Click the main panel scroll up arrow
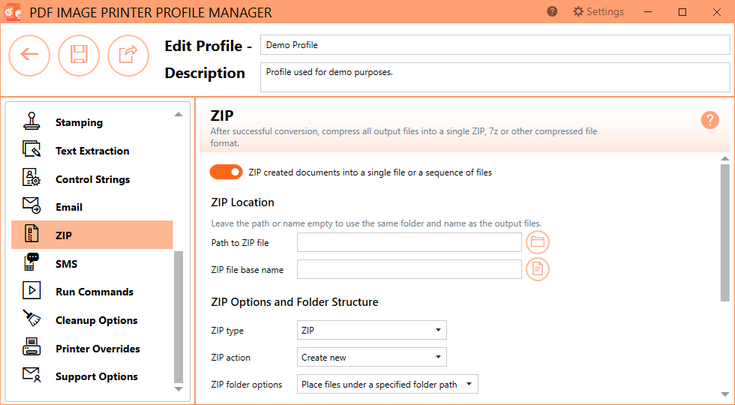Viewport: 735px width, 405px height. [x=725, y=159]
